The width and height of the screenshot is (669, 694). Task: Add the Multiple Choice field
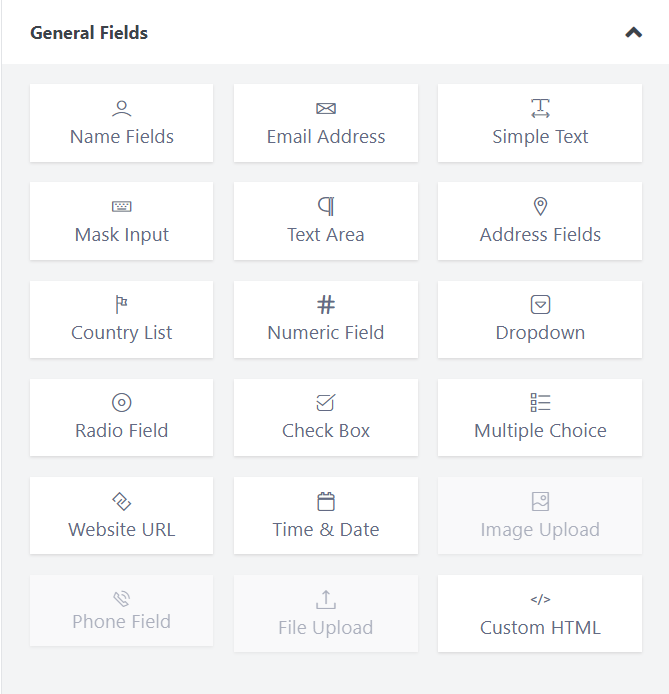pyautogui.click(x=540, y=417)
